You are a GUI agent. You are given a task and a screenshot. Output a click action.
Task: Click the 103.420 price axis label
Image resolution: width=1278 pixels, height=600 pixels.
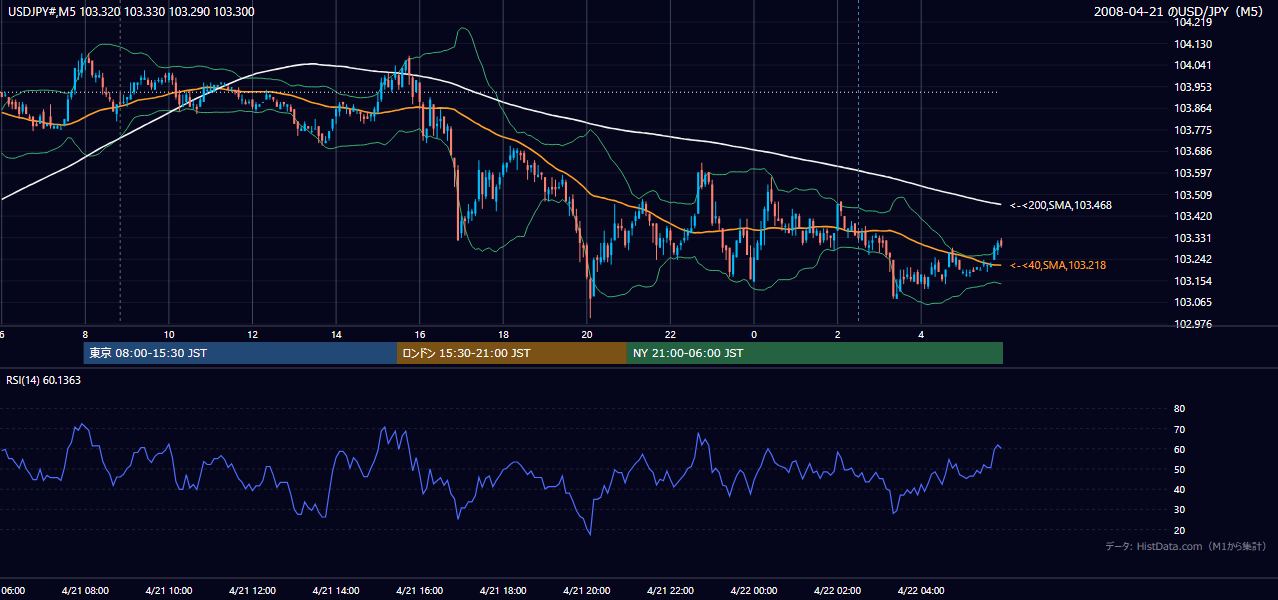pyautogui.click(x=1194, y=216)
